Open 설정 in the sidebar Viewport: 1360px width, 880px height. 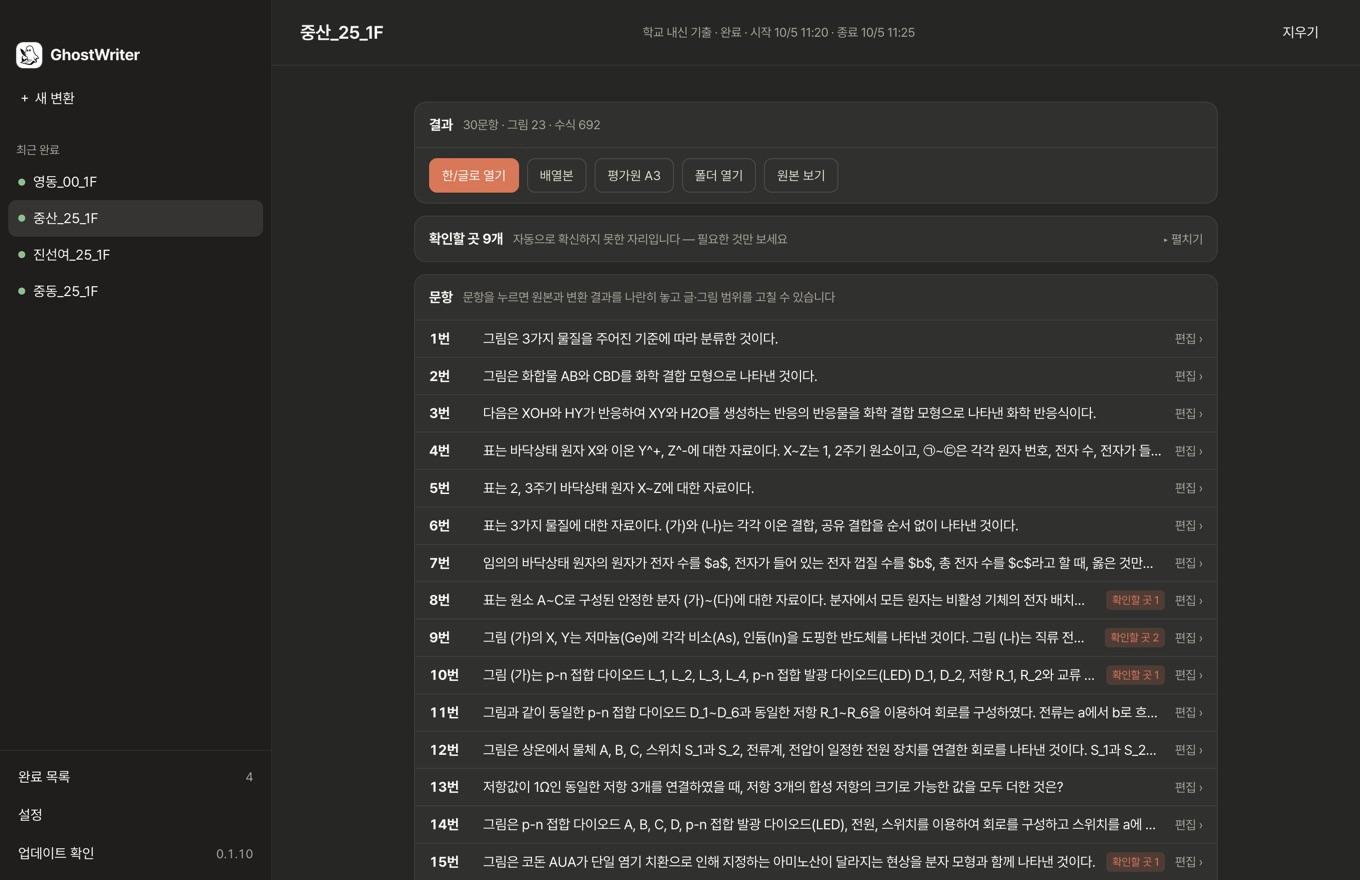click(135, 815)
